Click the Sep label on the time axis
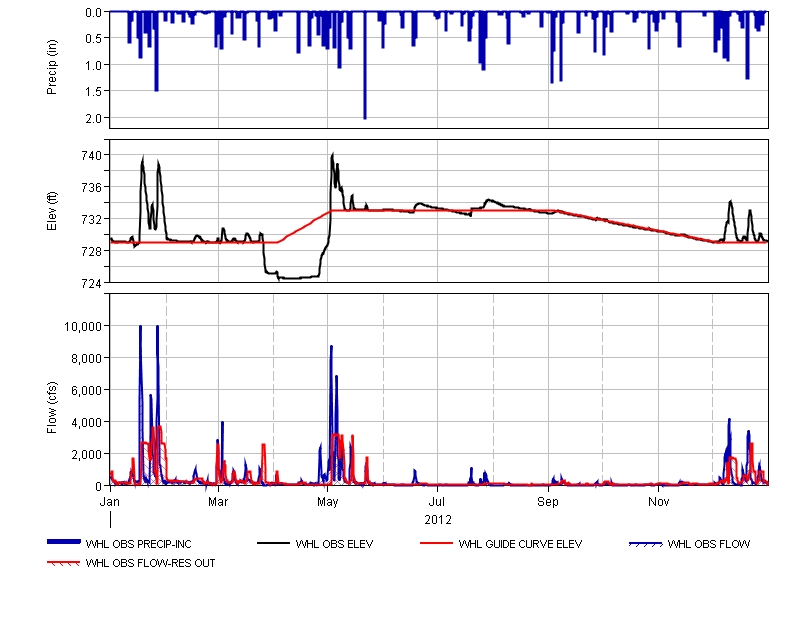 click(548, 499)
